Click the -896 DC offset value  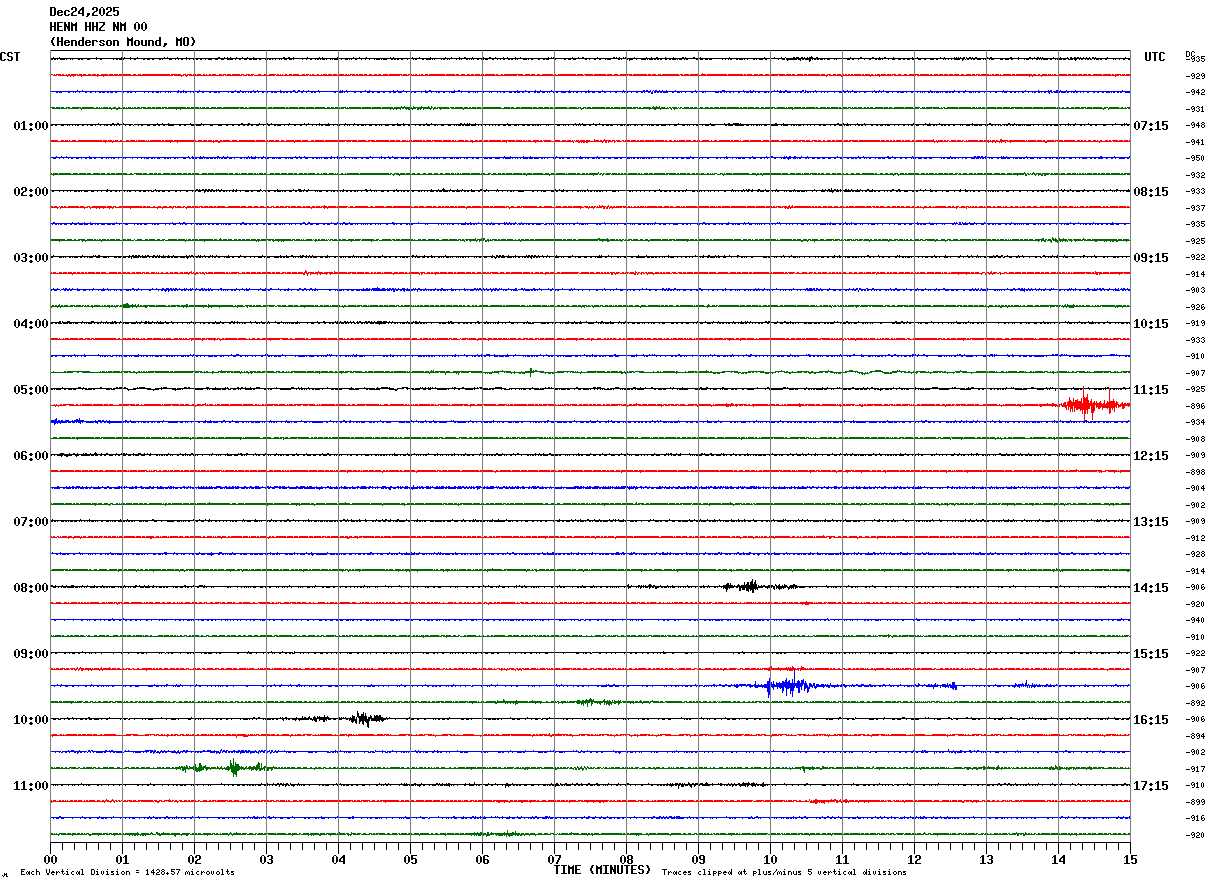1196,407
